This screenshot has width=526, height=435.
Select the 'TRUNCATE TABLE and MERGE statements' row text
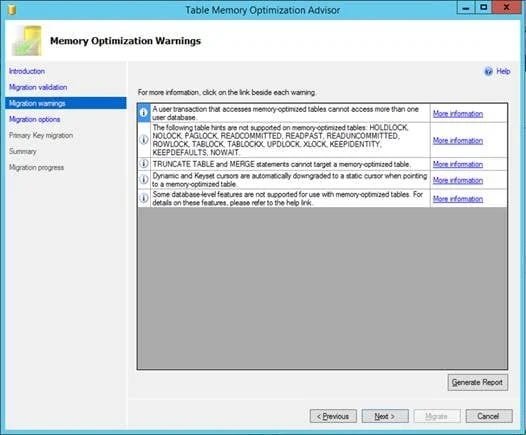click(x=281, y=164)
